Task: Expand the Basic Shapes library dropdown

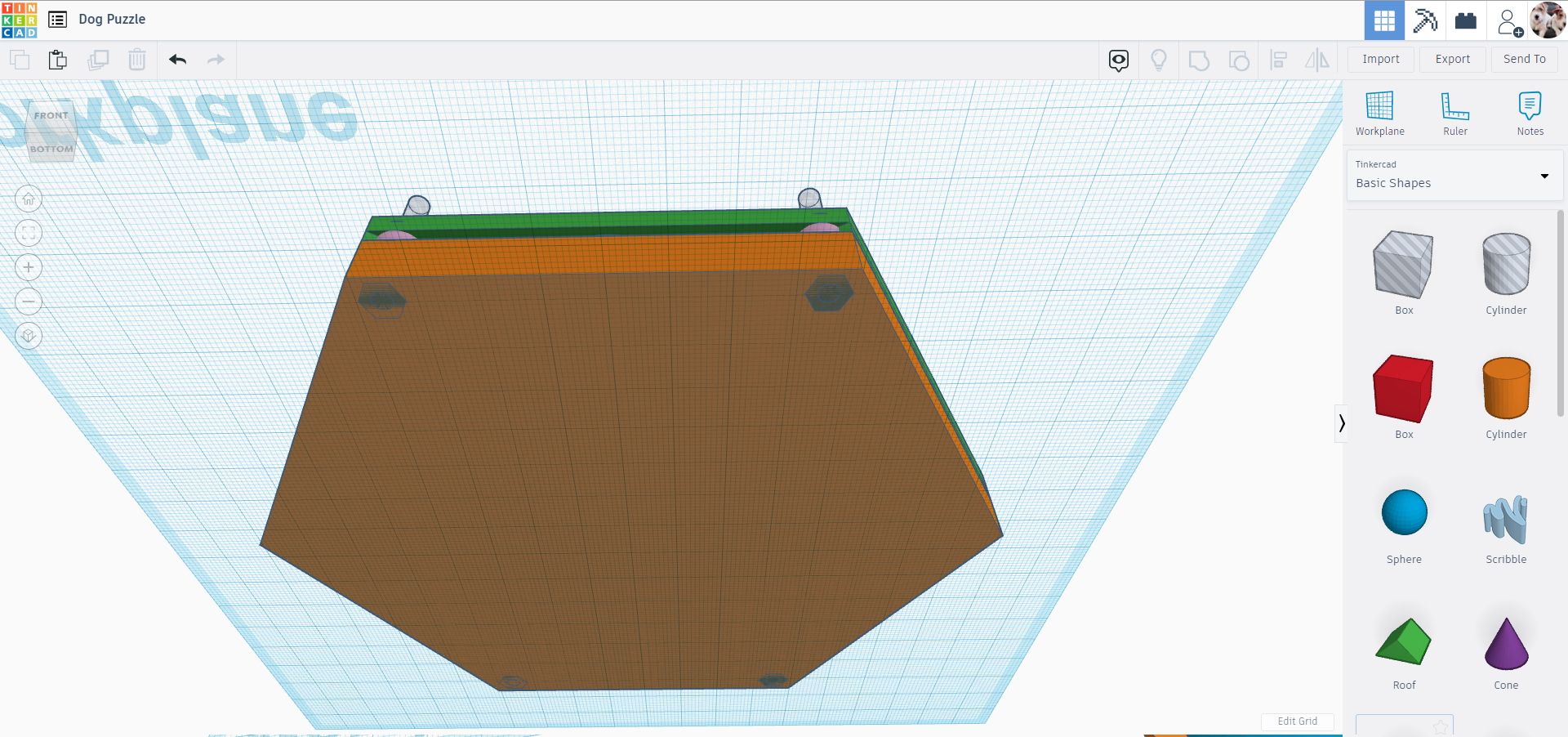Action: (x=1454, y=175)
